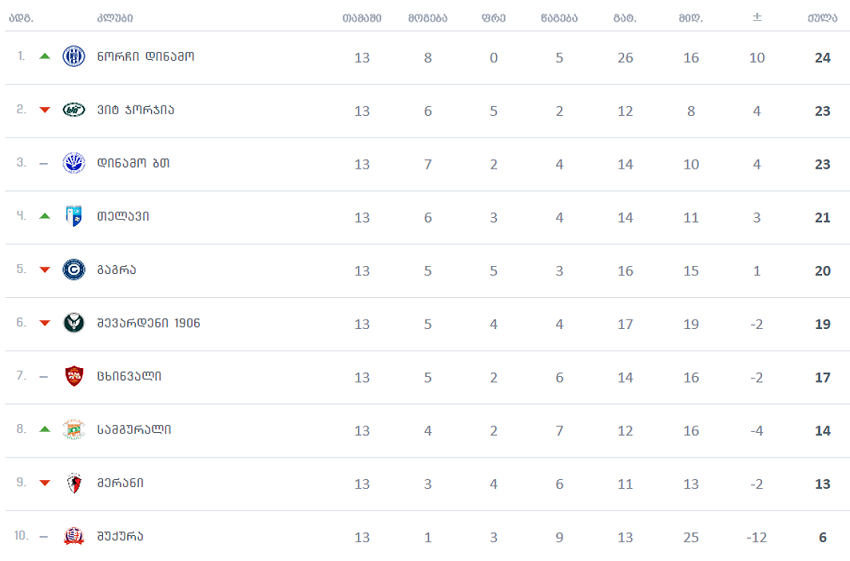The image size is (850, 561).
Task: Sort table by ქულა column header
Action: [822, 18]
